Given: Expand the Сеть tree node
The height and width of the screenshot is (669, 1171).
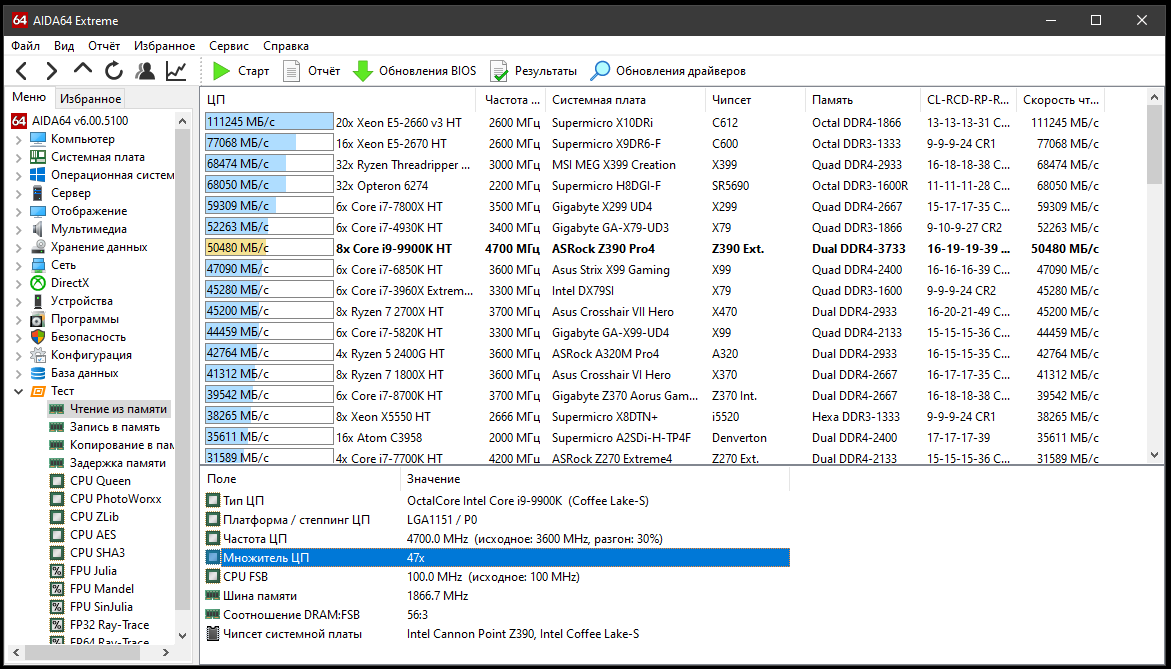Looking at the screenshot, I should (19, 265).
